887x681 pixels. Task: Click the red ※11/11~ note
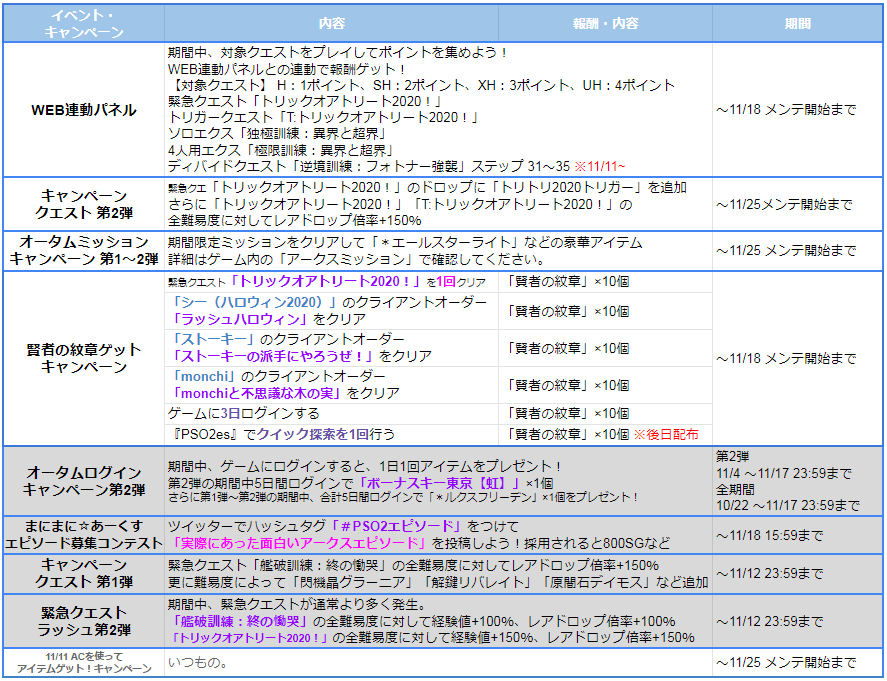tap(600, 166)
